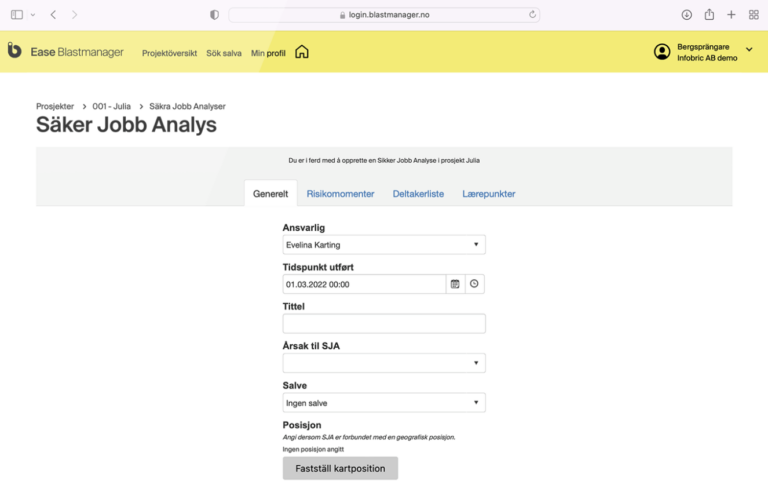Click the home icon in the navigation bar

[302, 52]
